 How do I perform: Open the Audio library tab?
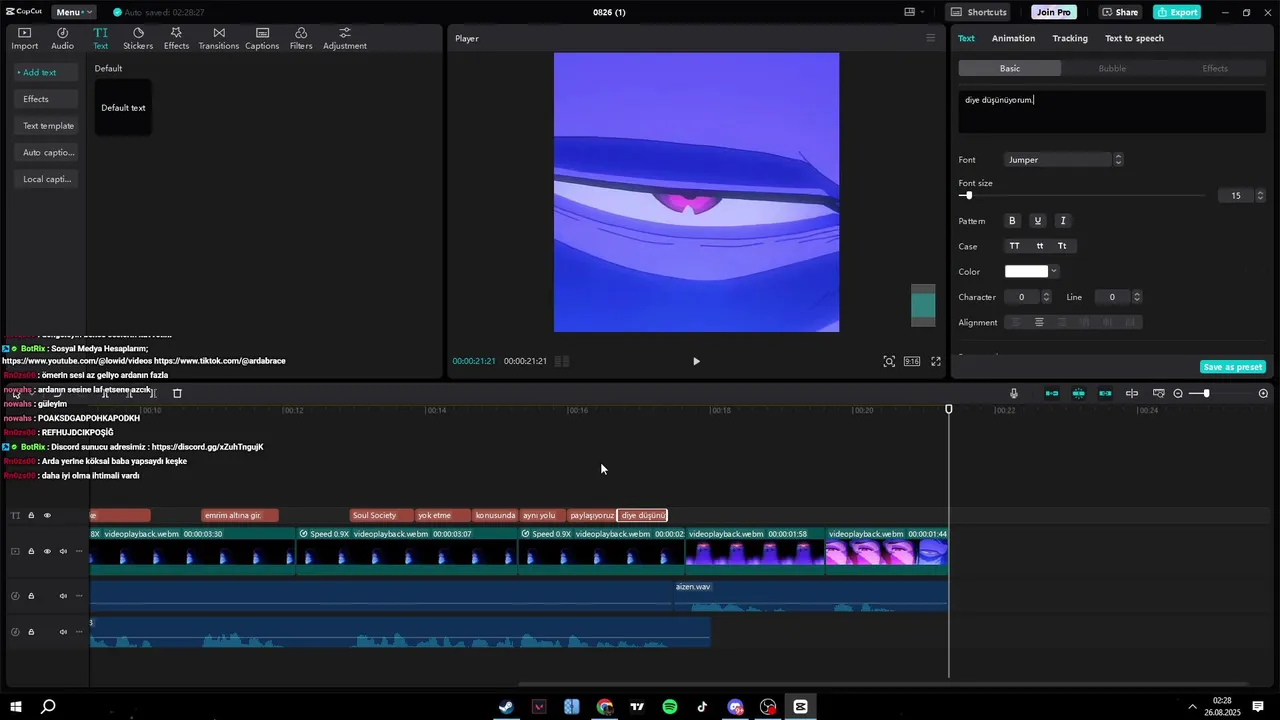62,38
